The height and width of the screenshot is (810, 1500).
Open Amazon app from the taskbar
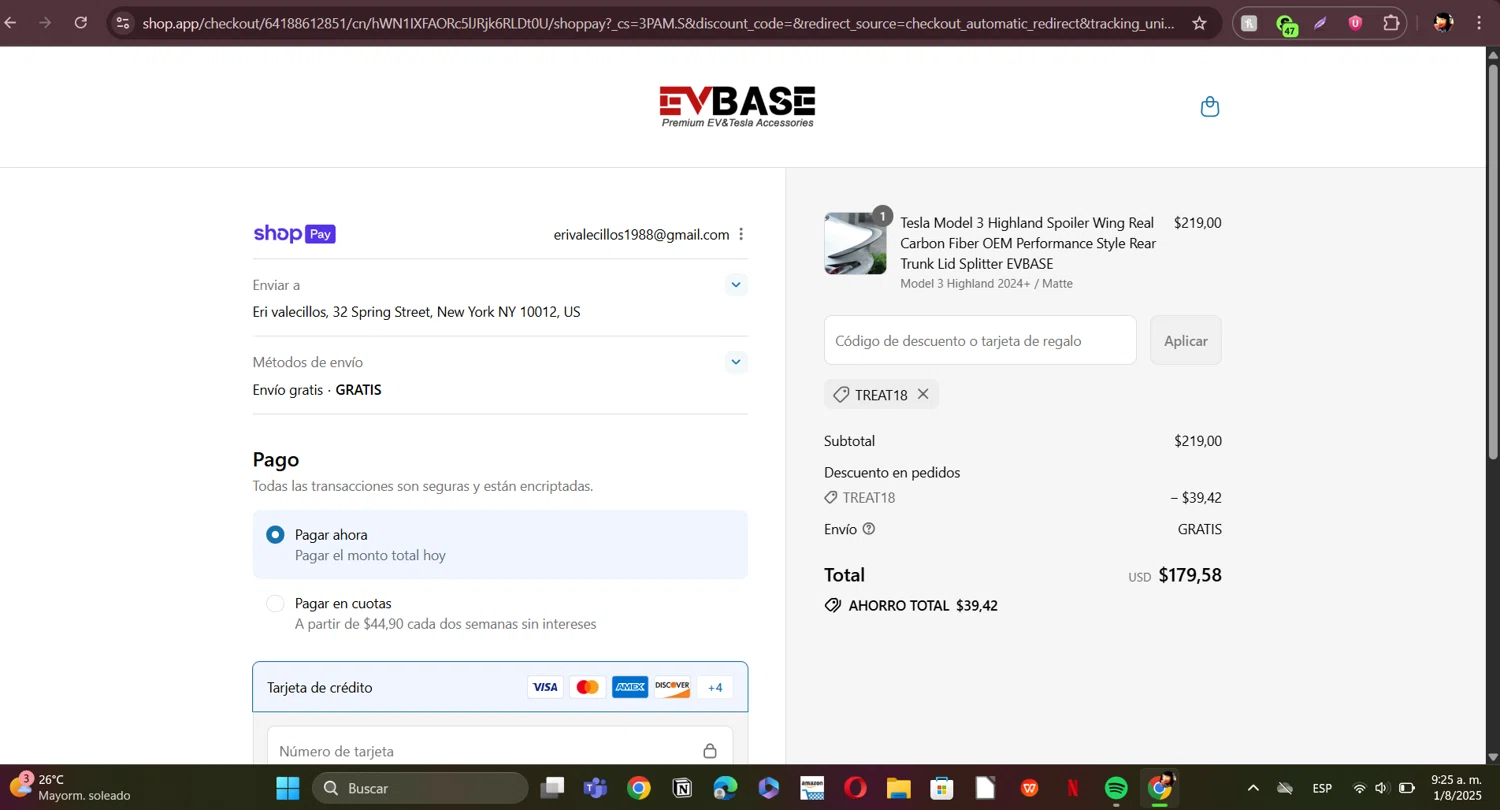[812, 788]
